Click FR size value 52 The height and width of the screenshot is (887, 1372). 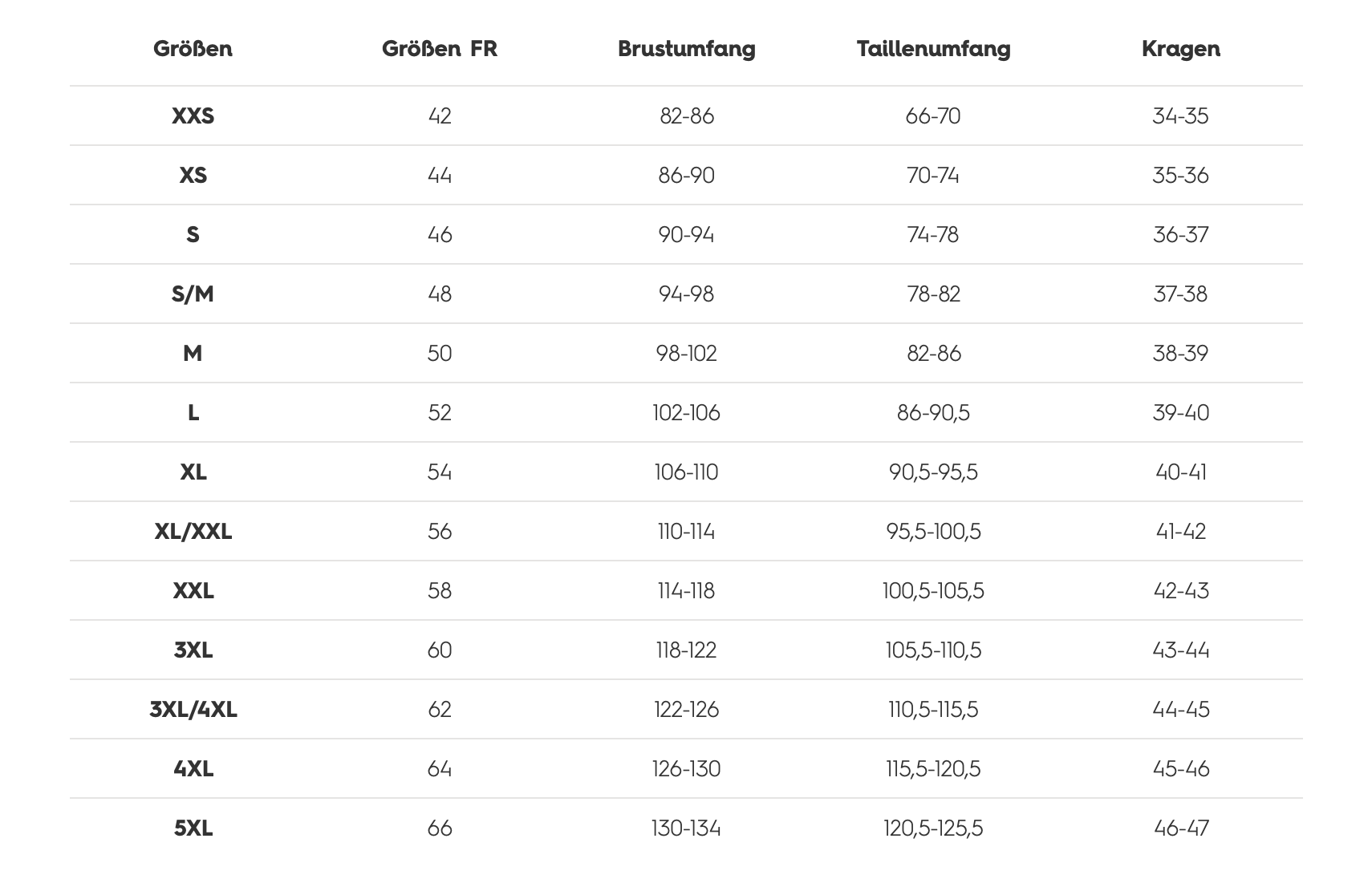click(x=440, y=413)
